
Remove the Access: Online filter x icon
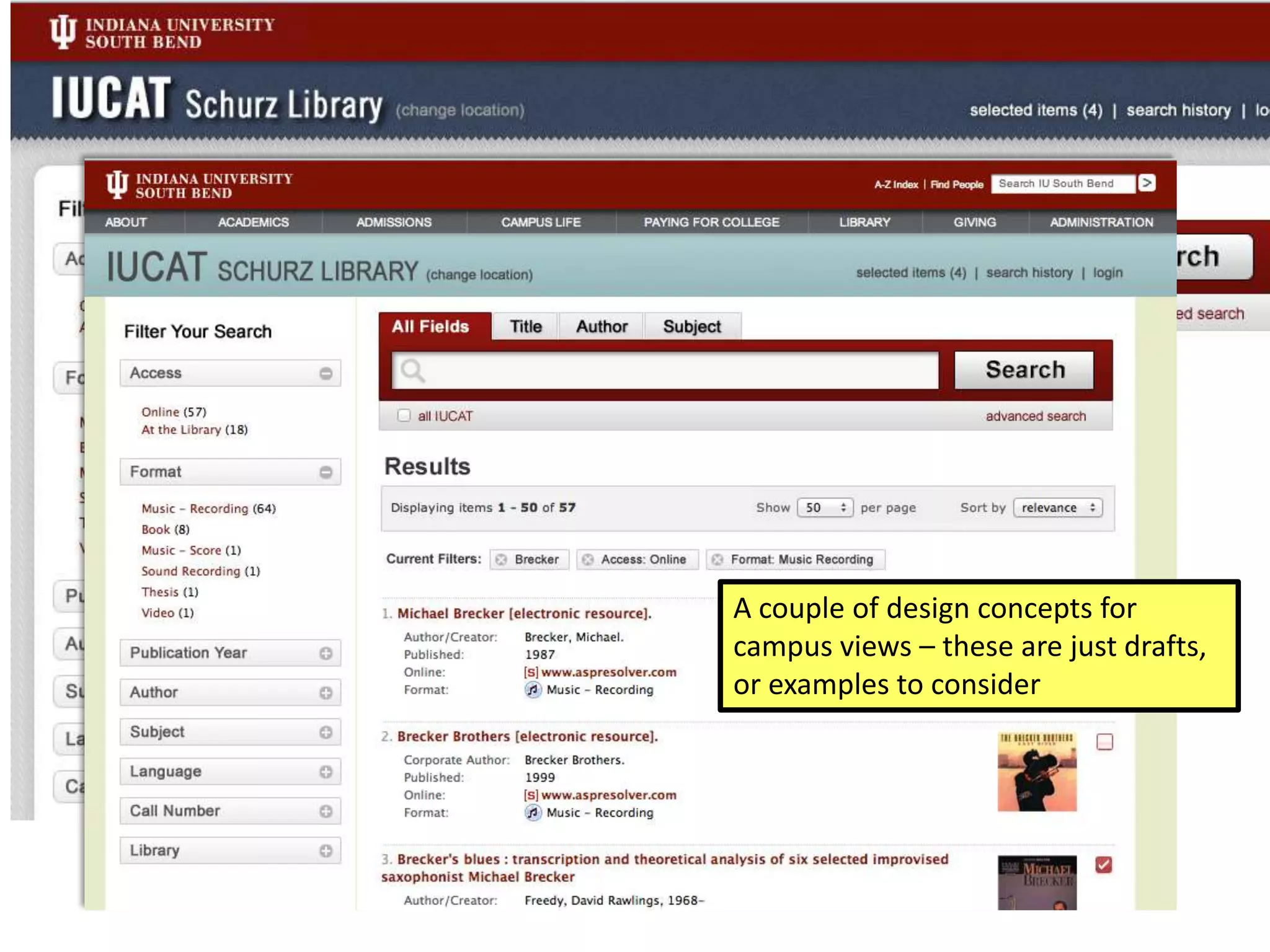588,560
